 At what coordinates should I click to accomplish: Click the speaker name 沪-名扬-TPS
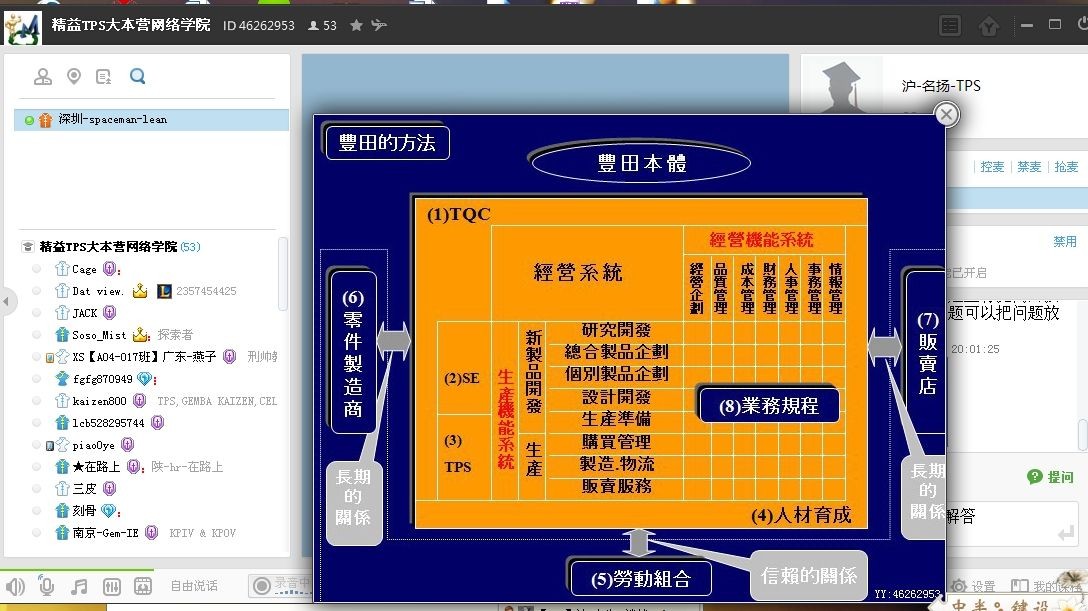pyautogui.click(x=941, y=85)
